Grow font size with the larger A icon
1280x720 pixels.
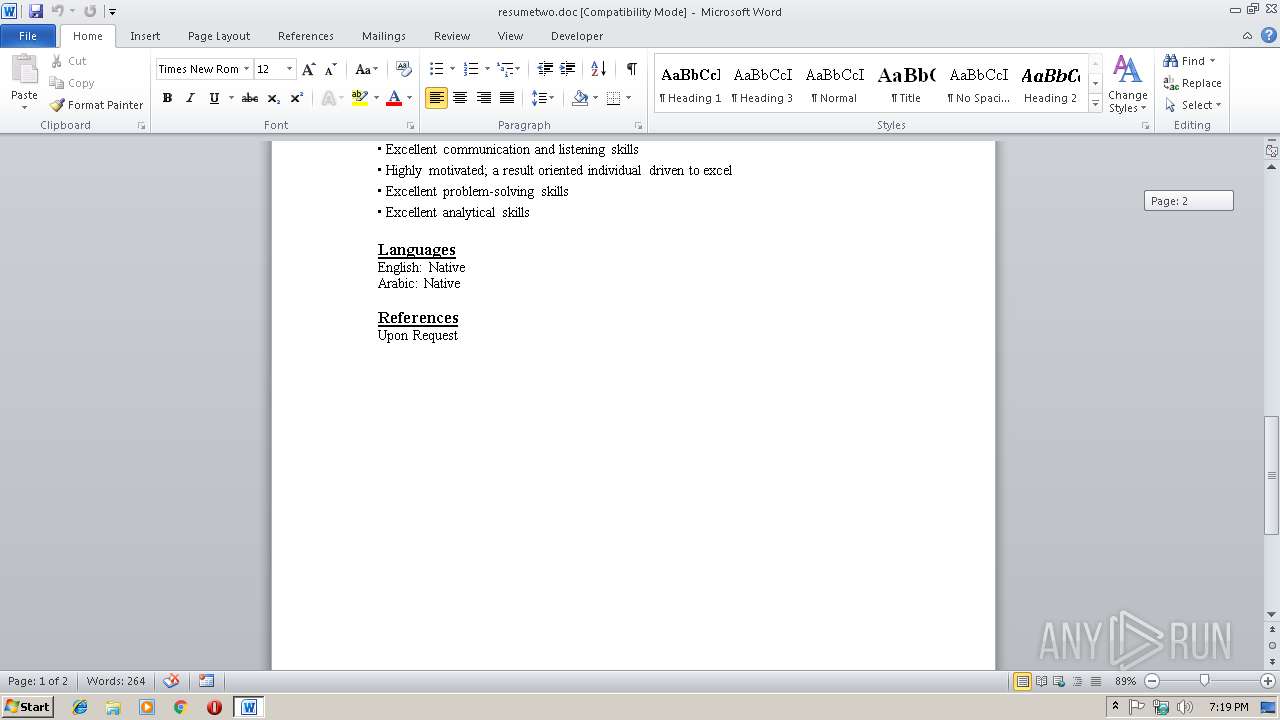309,69
